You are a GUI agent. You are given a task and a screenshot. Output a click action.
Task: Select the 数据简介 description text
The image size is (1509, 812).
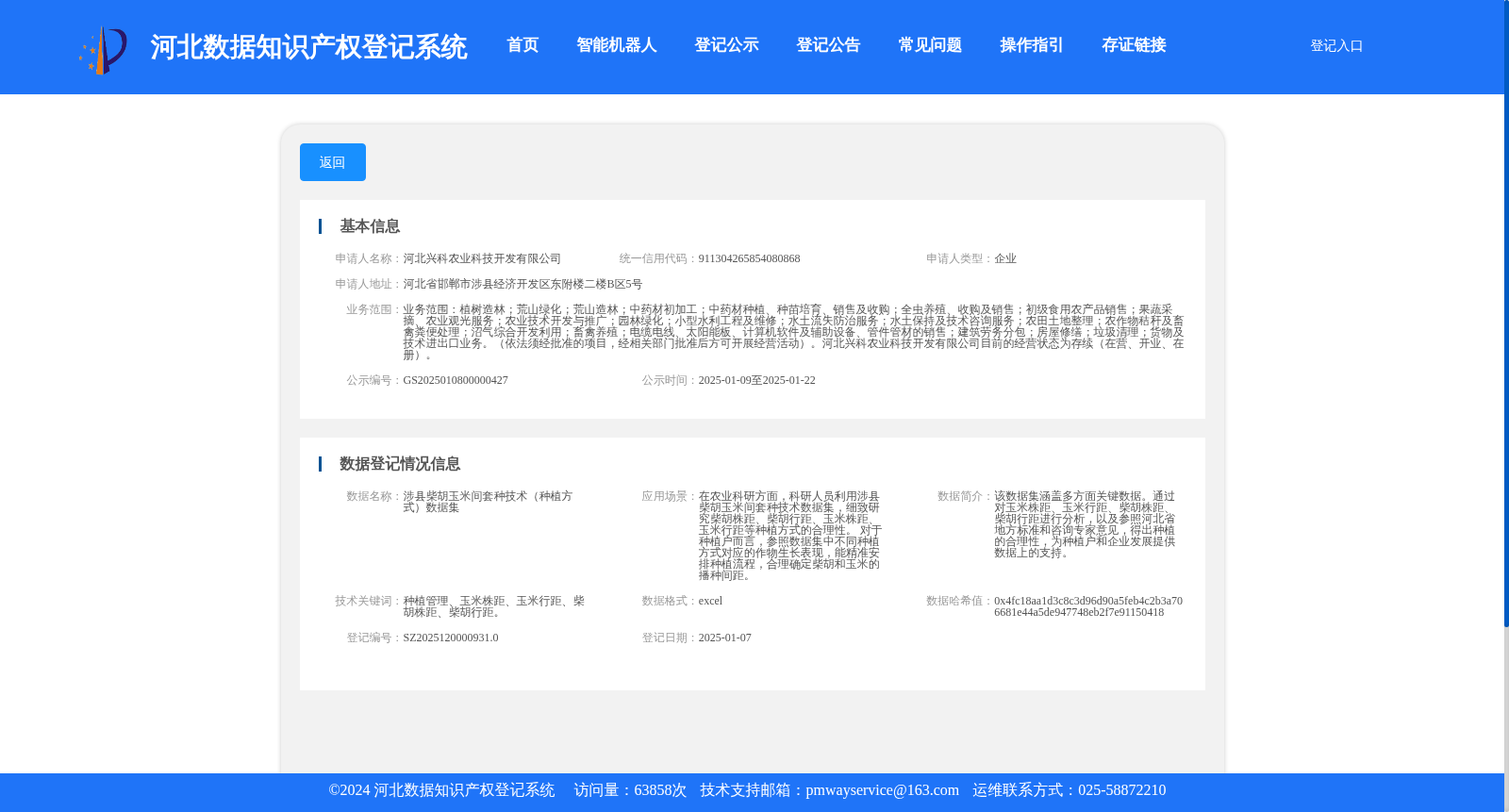click(1085, 524)
